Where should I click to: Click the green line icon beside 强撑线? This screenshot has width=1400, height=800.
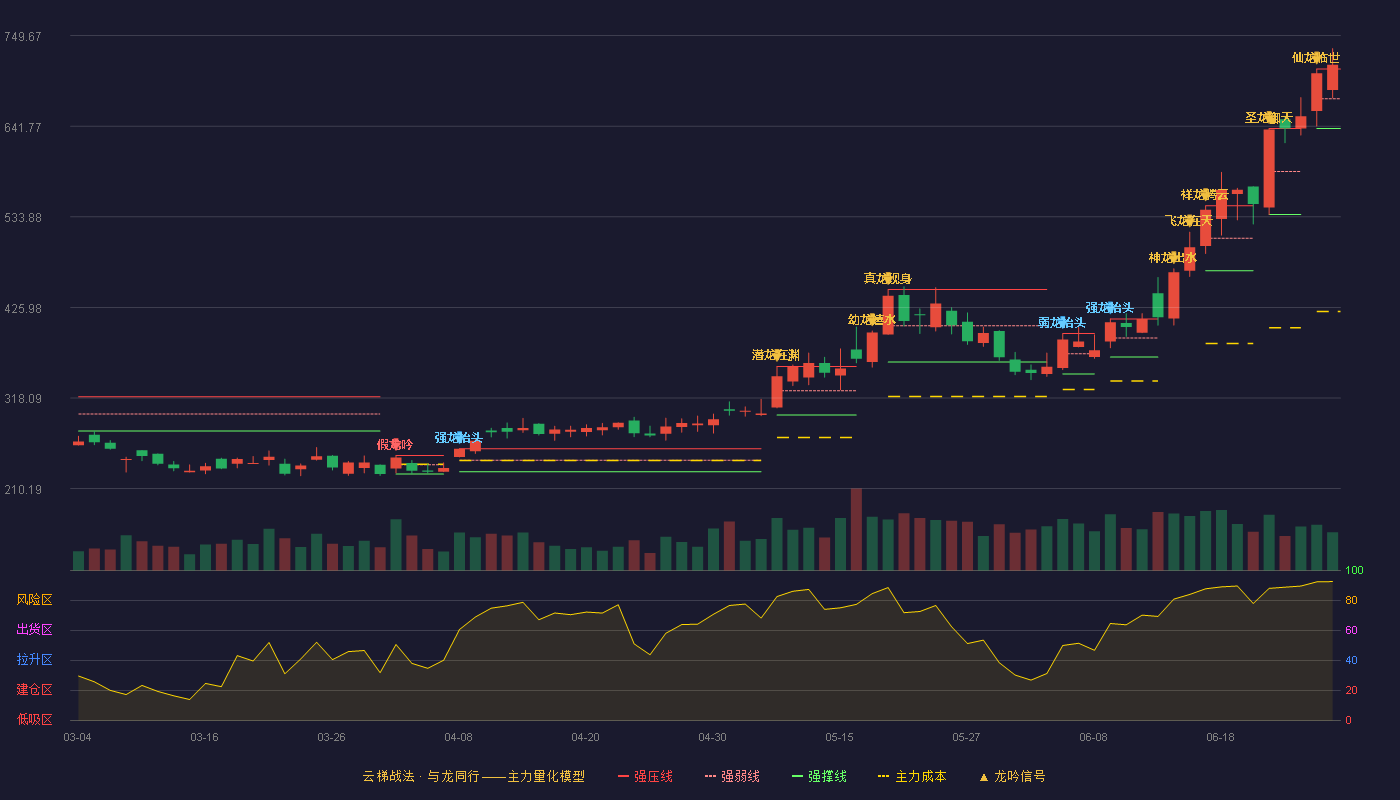pyautogui.click(x=797, y=776)
